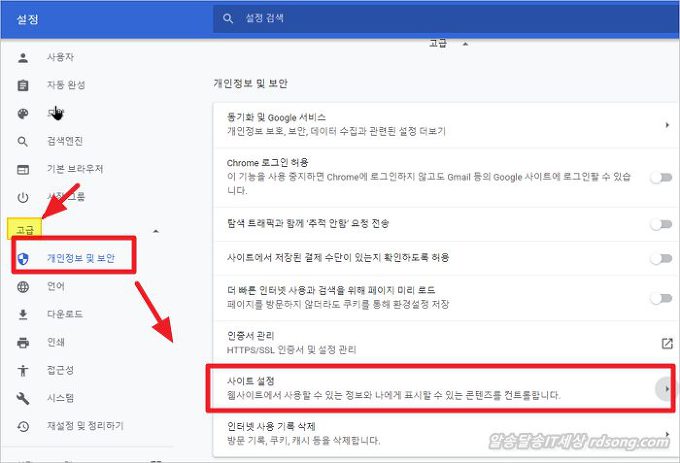Viewport: 680px width, 463px height.
Task: Click the 개인정보 및 보안 shield icon
Action: (x=23, y=259)
